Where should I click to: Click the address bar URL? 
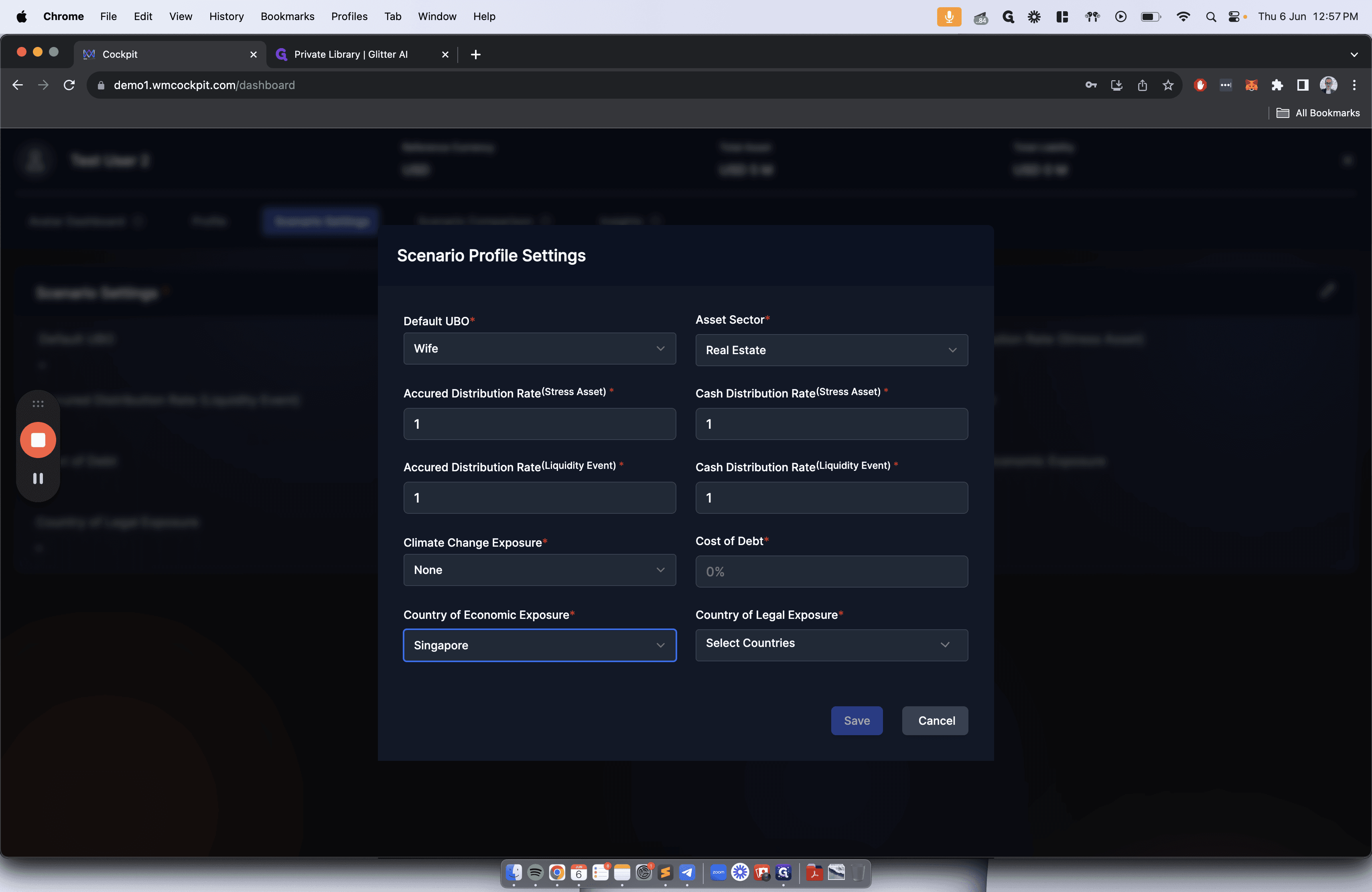pyautogui.click(x=204, y=85)
